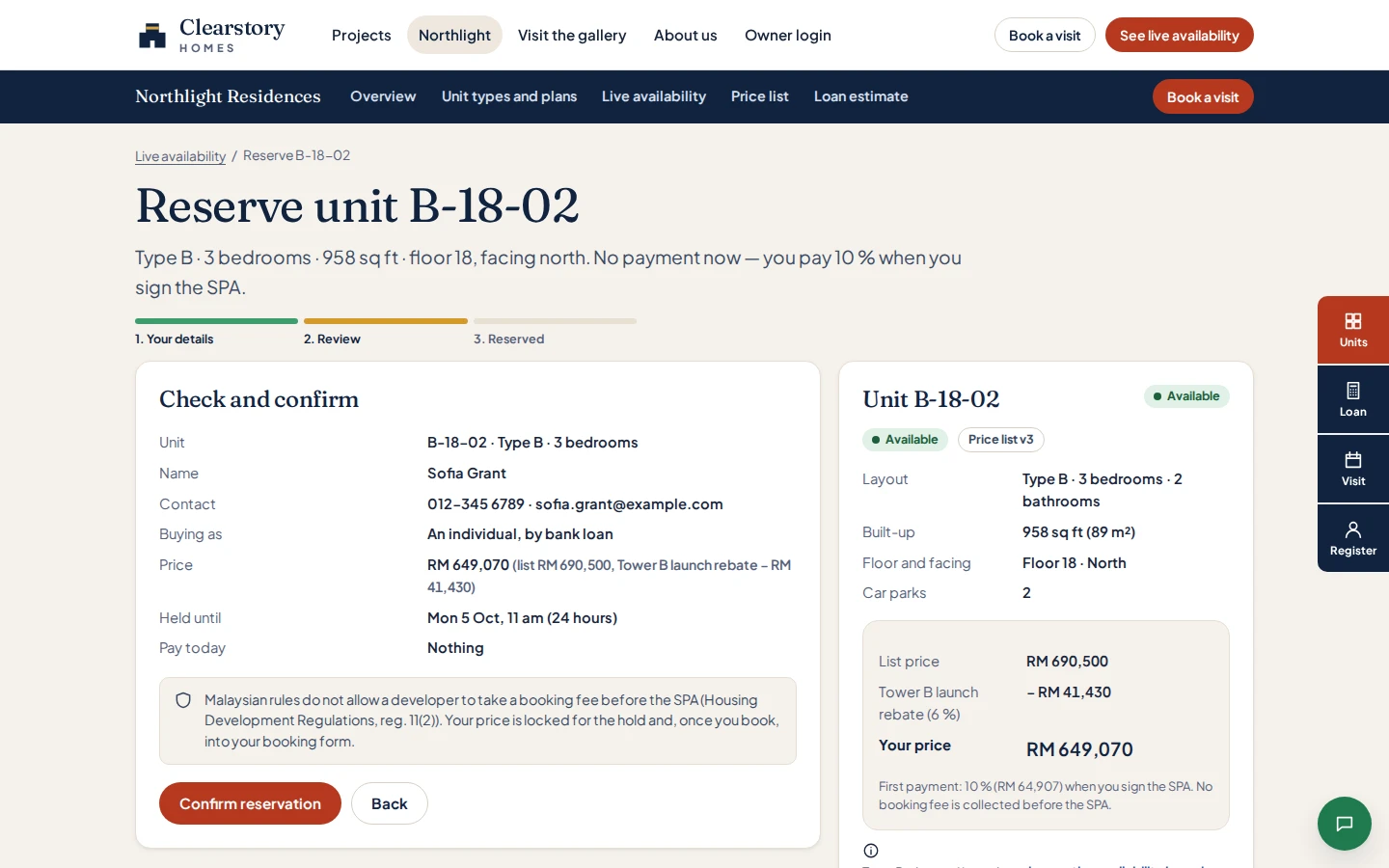
Task: Click the 'RM 690,500' list price value
Action: point(1067,662)
